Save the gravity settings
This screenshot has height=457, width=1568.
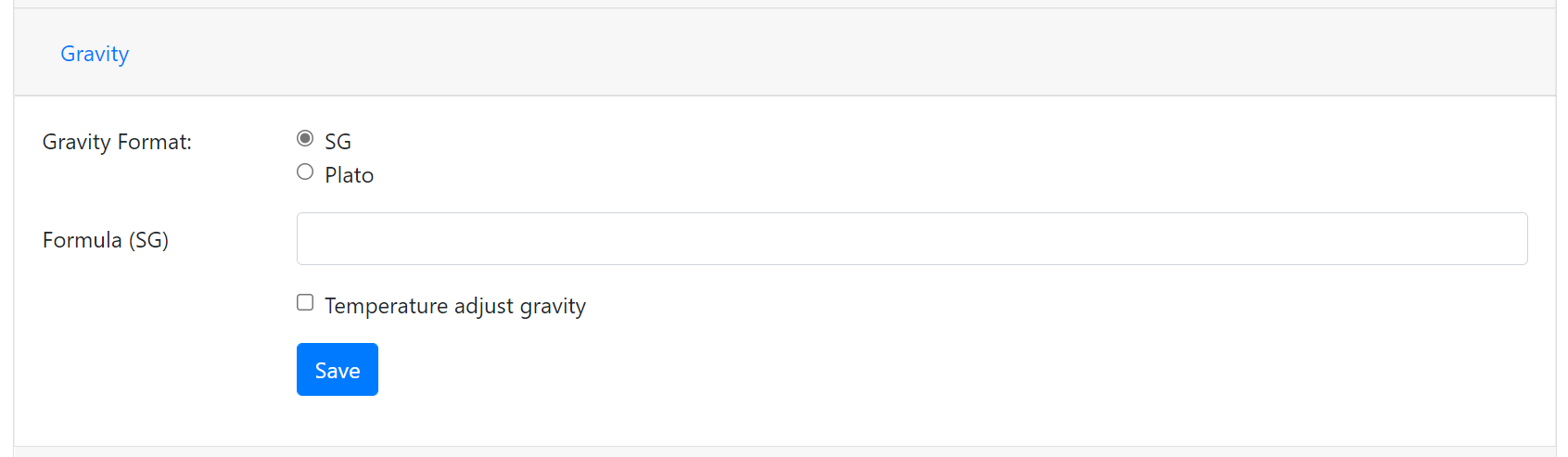click(x=338, y=369)
